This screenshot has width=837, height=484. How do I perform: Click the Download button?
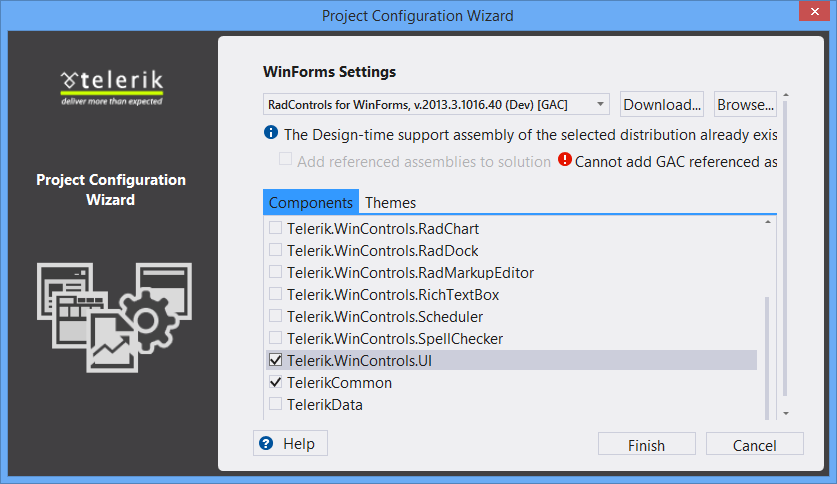click(662, 104)
